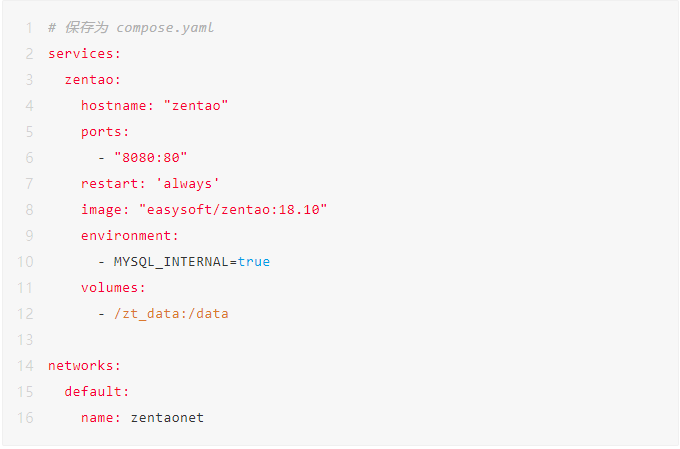Click the "8080:80" port mapping string

coord(151,157)
